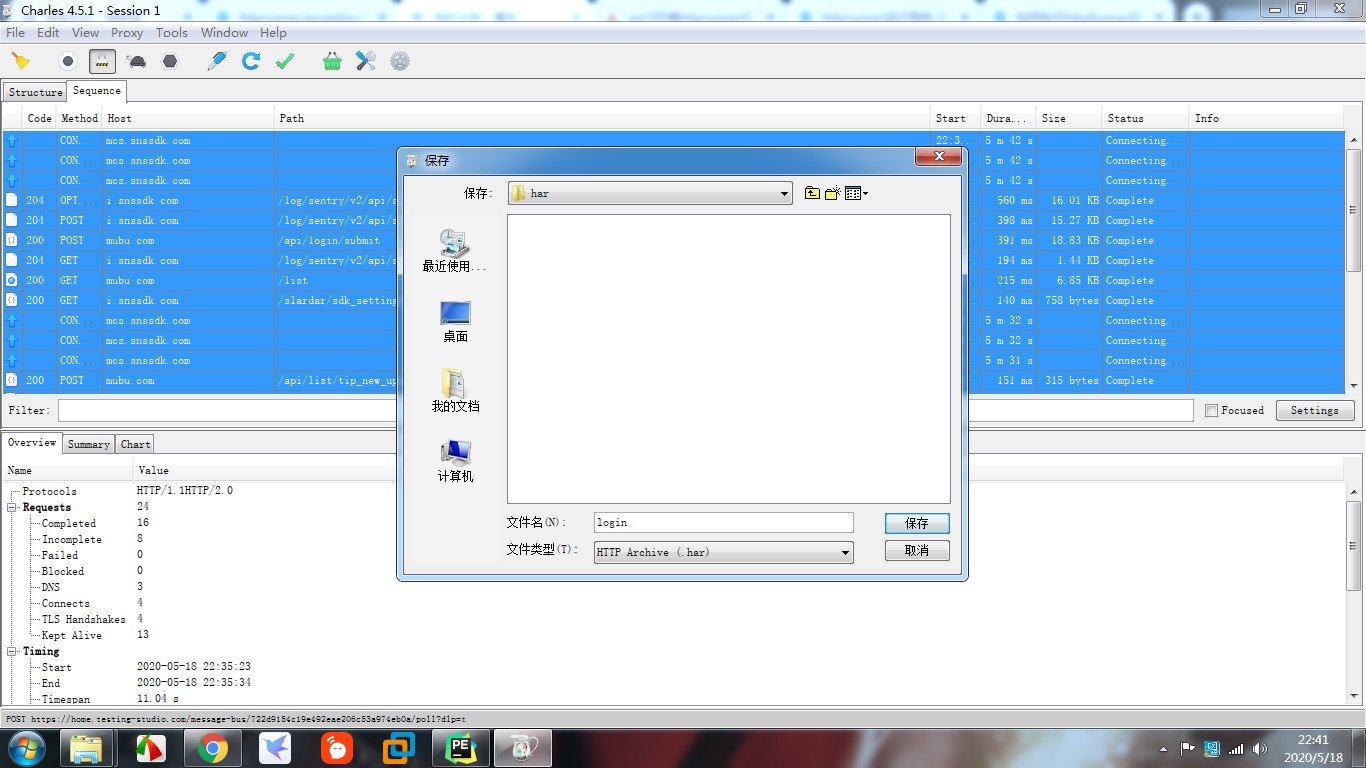Click the filter Settings button

[1314, 410]
